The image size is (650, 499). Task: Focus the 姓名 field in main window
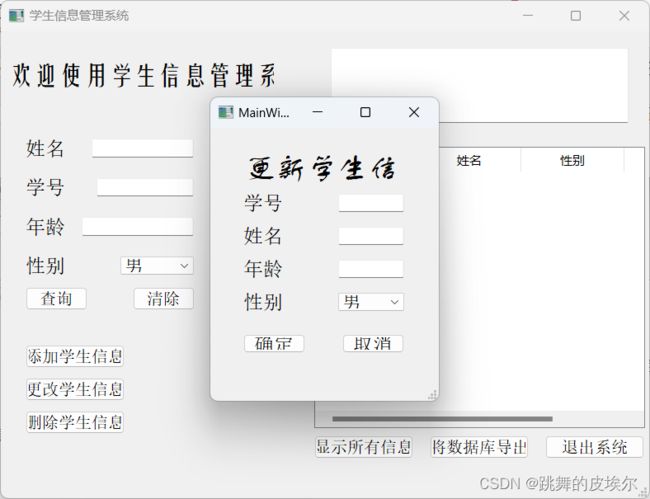click(x=143, y=148)
